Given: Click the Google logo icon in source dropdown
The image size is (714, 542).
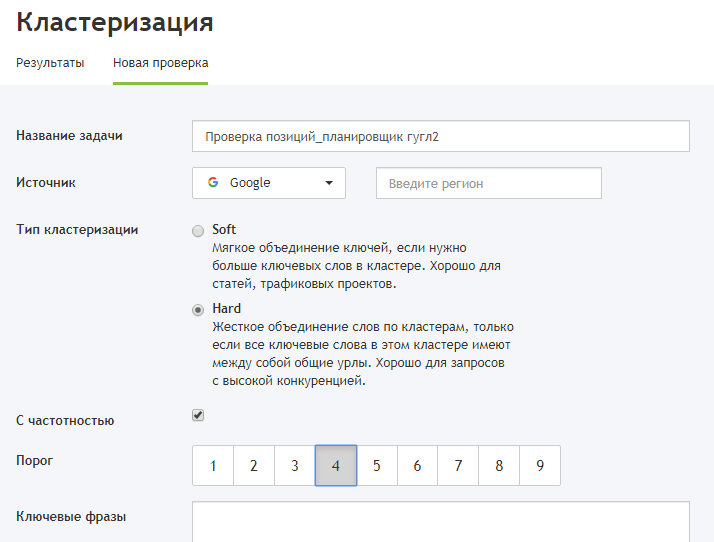Looking at the screenshot, I should pyautogui.click(x=212, y=183).
